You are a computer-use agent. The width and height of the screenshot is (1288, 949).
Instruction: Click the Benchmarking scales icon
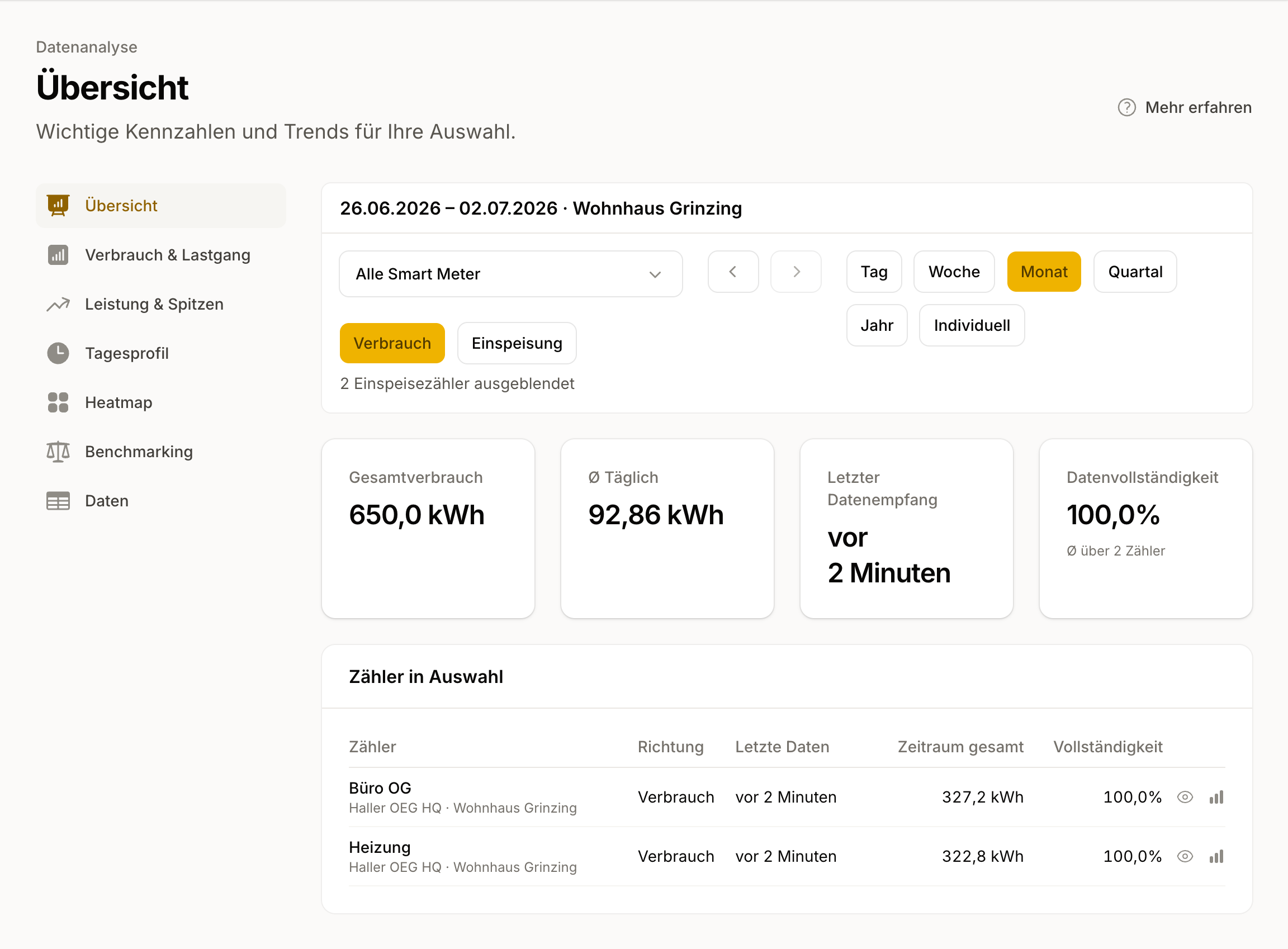(58, 452)
